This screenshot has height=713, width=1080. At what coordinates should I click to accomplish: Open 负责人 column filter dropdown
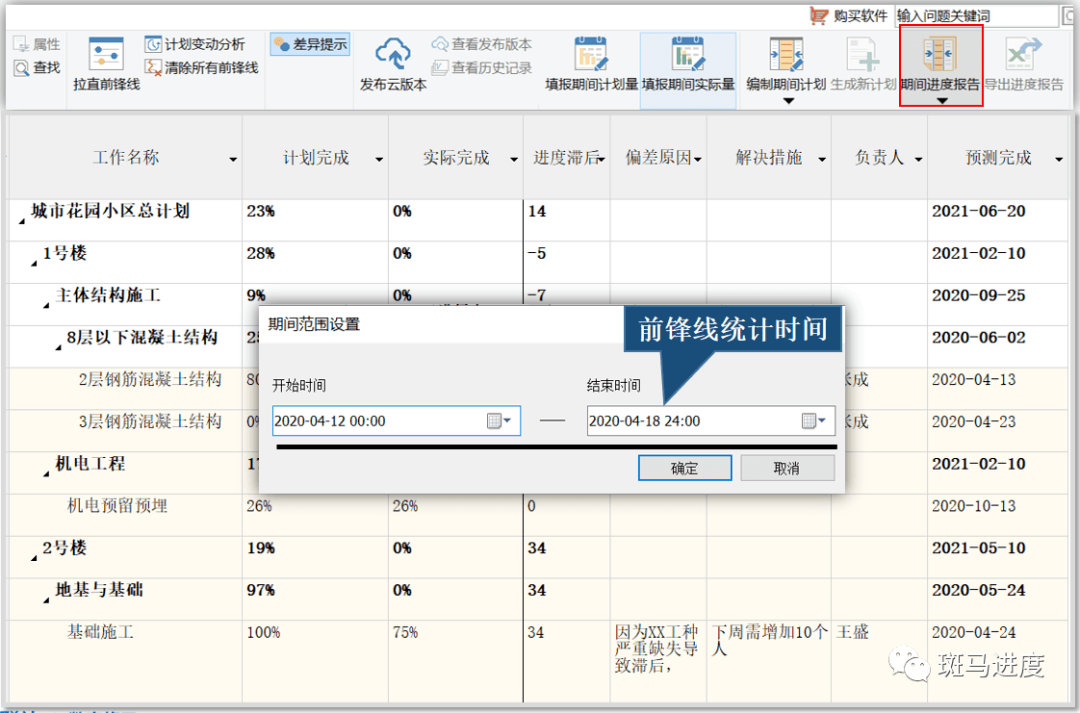click(918, 160)
